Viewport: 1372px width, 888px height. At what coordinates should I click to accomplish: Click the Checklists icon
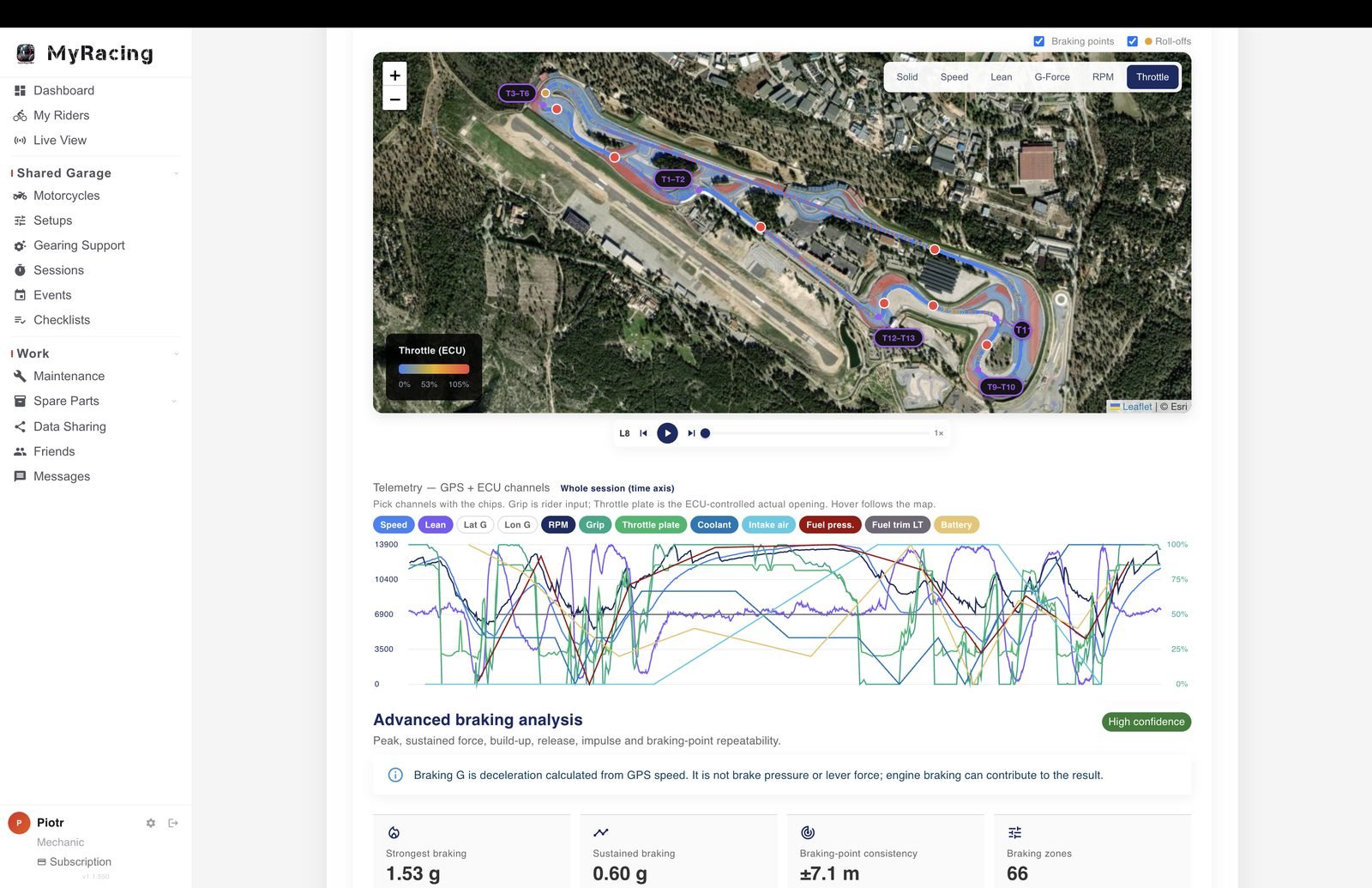pyautogui.click(x=20, y=320)
